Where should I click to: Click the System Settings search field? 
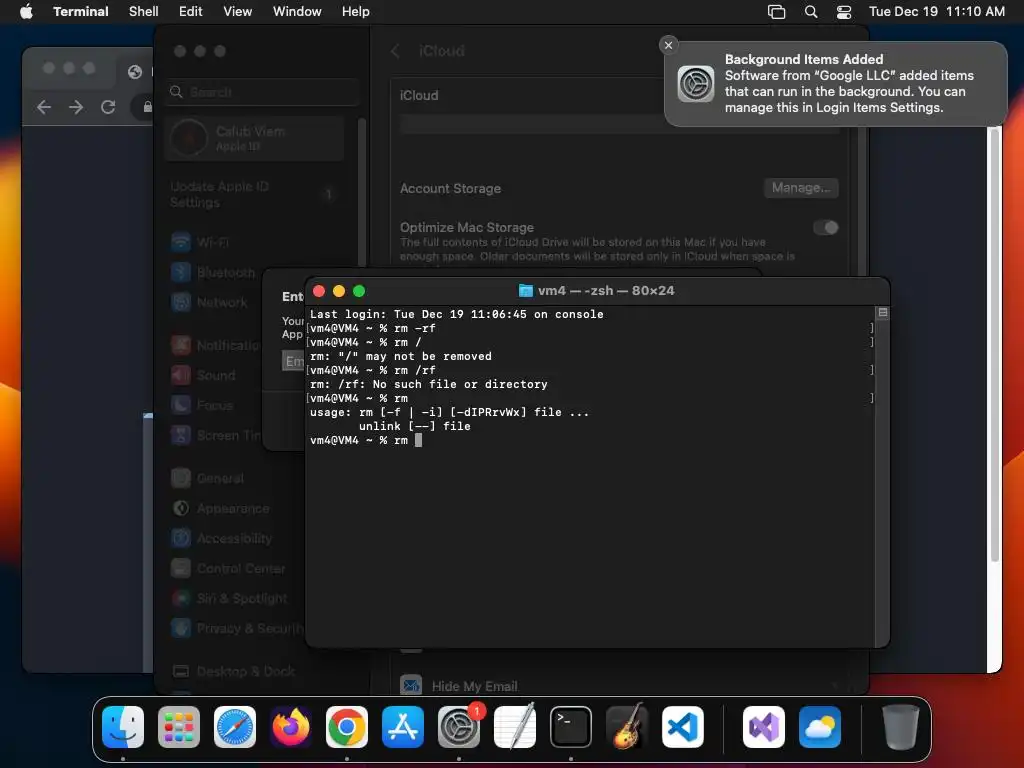click(x=263, y=92)
